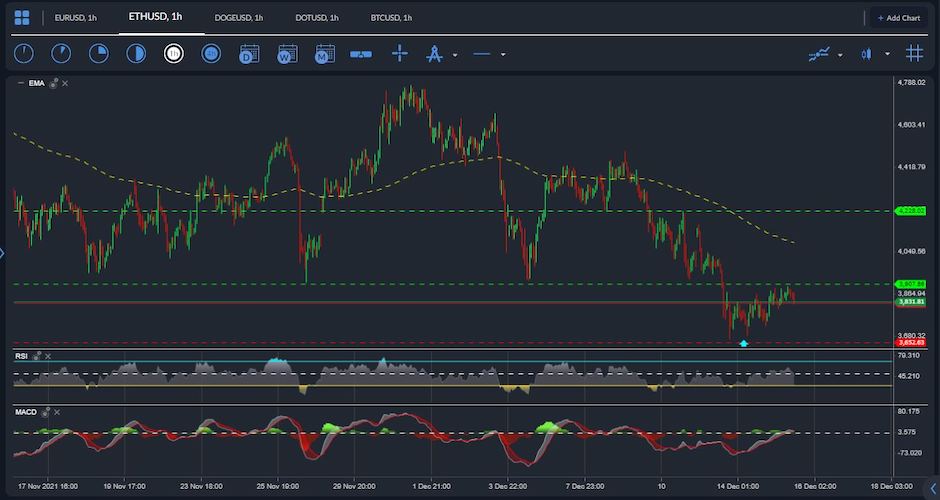Open the indicators chart-lines icon
Viewport: 940px width, 500px height.
coord(819,55)
